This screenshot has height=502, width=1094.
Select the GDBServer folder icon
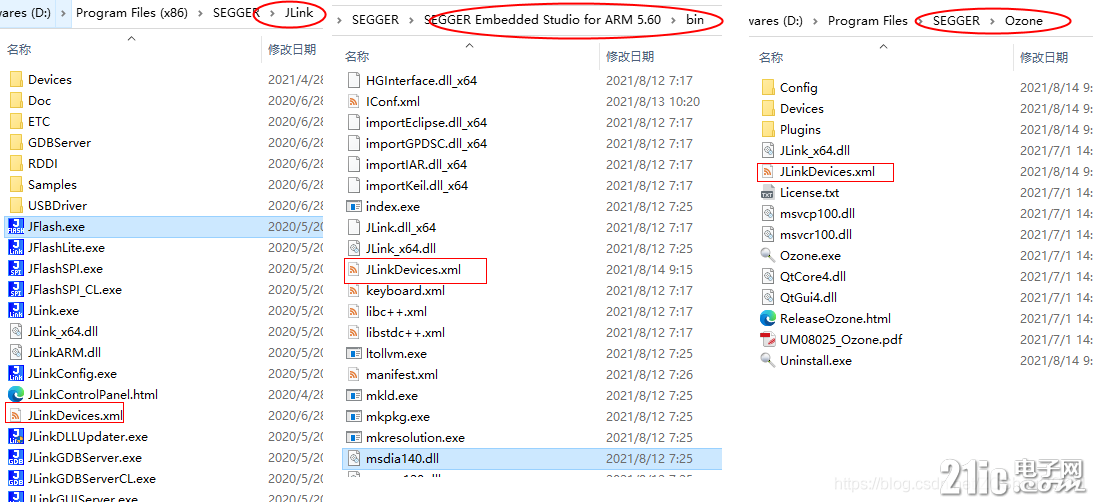[17, 142]
